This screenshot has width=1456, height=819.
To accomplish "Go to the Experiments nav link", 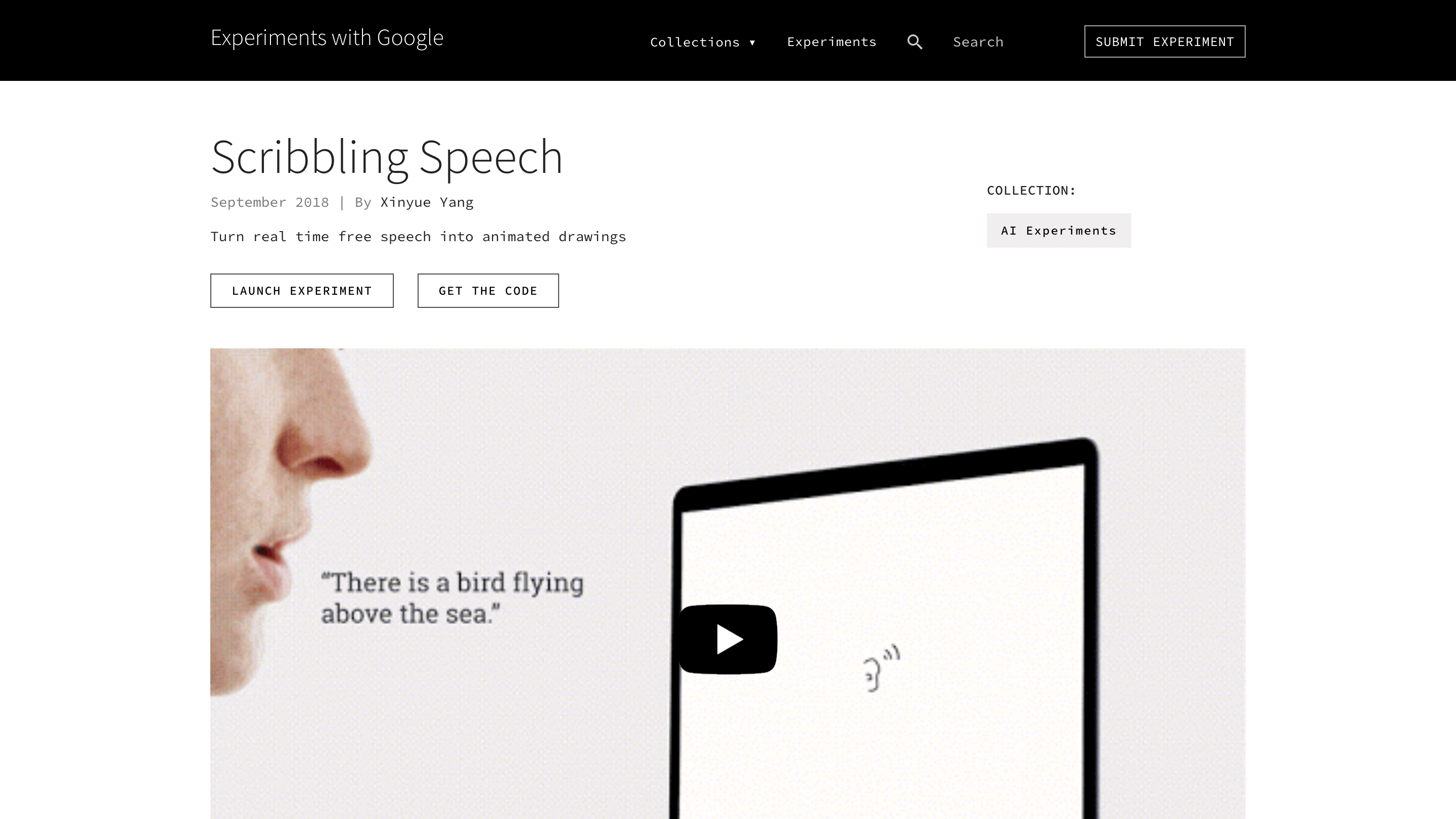I will click(x=832, y=42).
